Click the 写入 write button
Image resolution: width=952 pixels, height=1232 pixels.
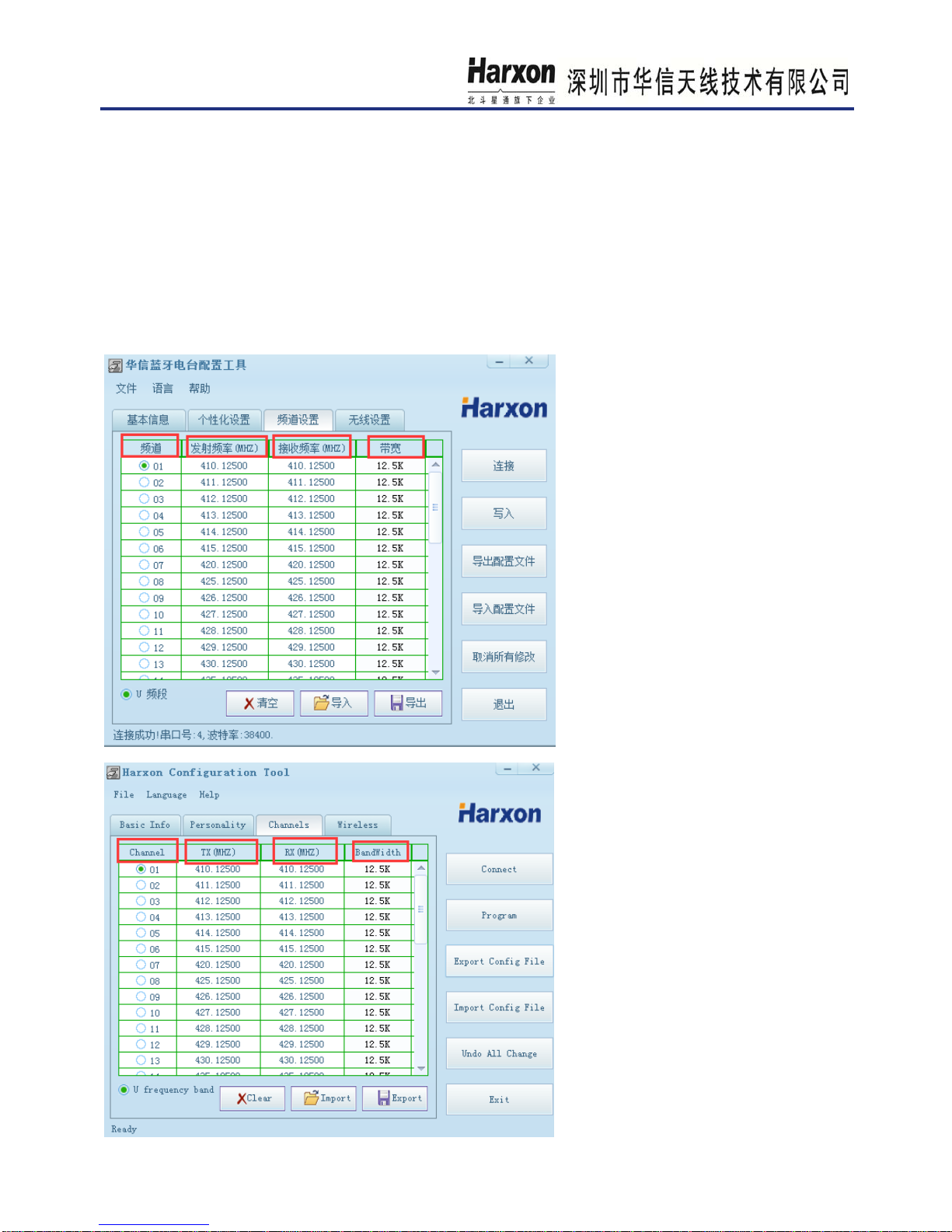point(504,514)
